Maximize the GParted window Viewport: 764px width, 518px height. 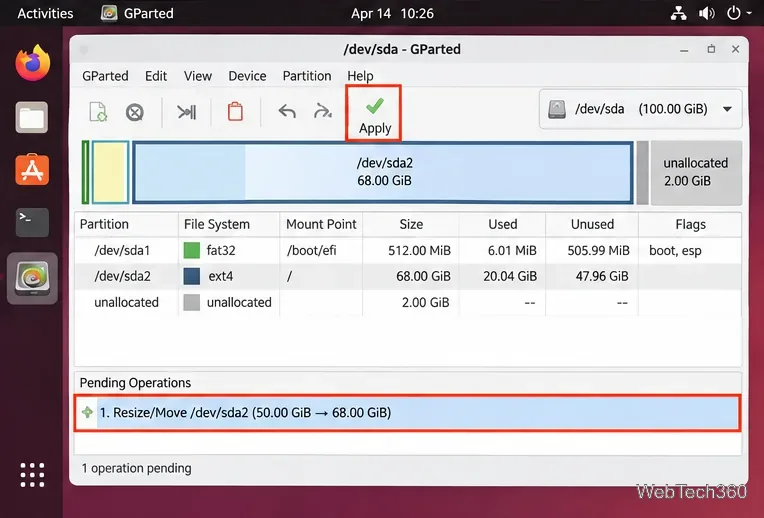711,49
